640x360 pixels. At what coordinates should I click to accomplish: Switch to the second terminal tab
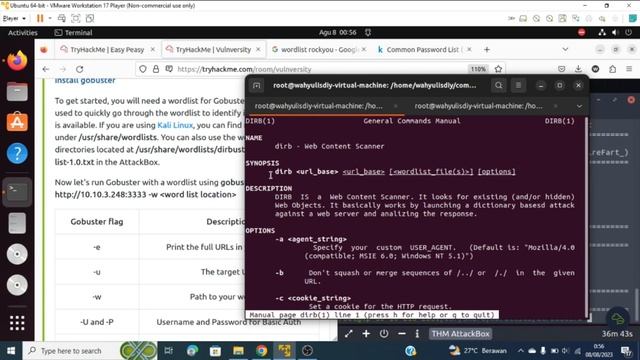click(484, 106)
